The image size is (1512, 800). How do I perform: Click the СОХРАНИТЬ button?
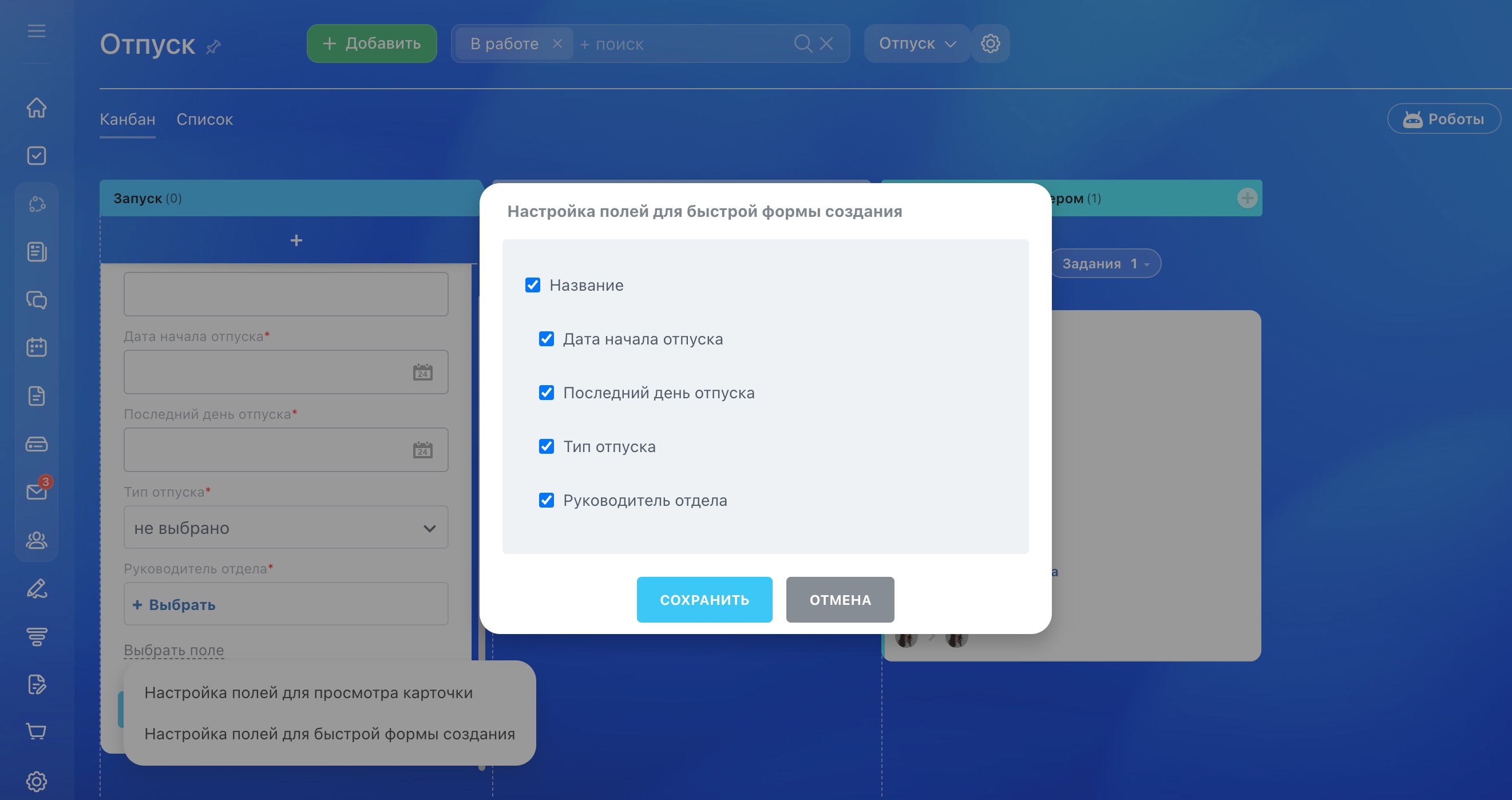pos(704,599)
